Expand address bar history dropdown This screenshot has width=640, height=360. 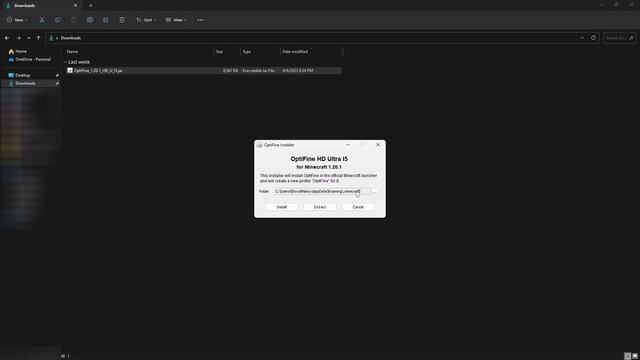tap(582, 38)
